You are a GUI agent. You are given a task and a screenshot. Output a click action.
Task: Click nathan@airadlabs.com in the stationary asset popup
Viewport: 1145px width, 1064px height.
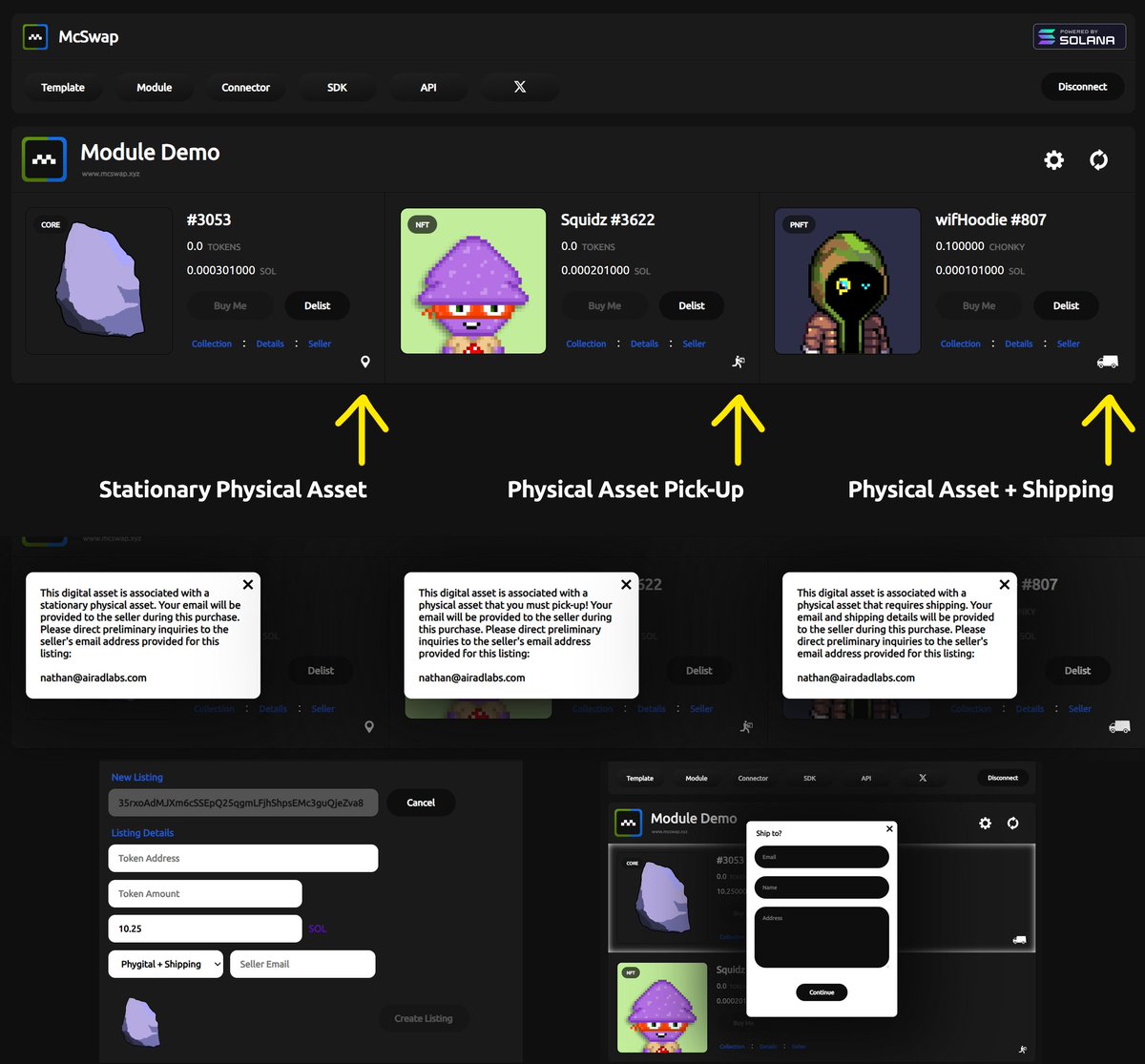94,678
